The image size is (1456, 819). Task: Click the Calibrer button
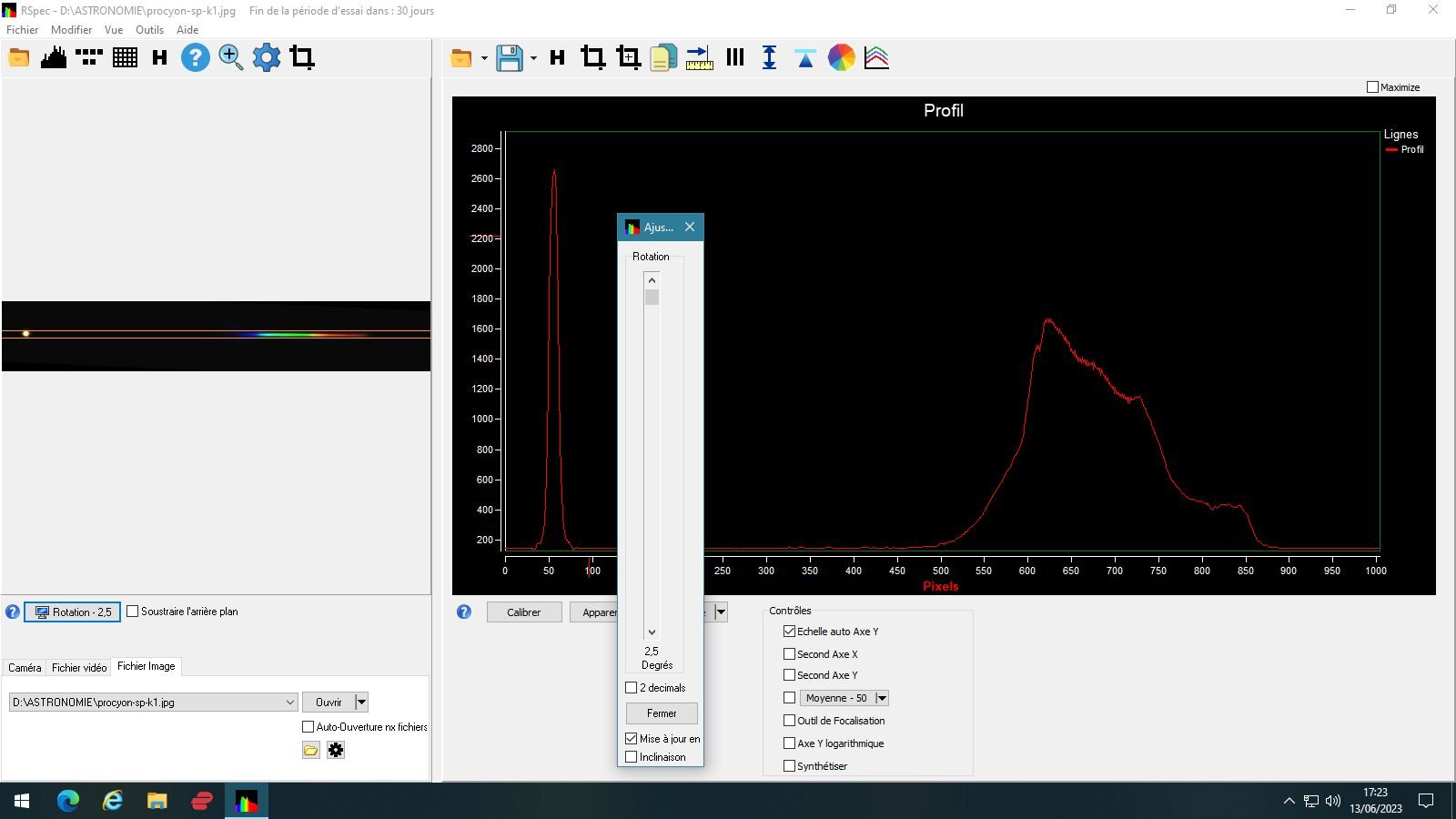click(x=523, y=612)
